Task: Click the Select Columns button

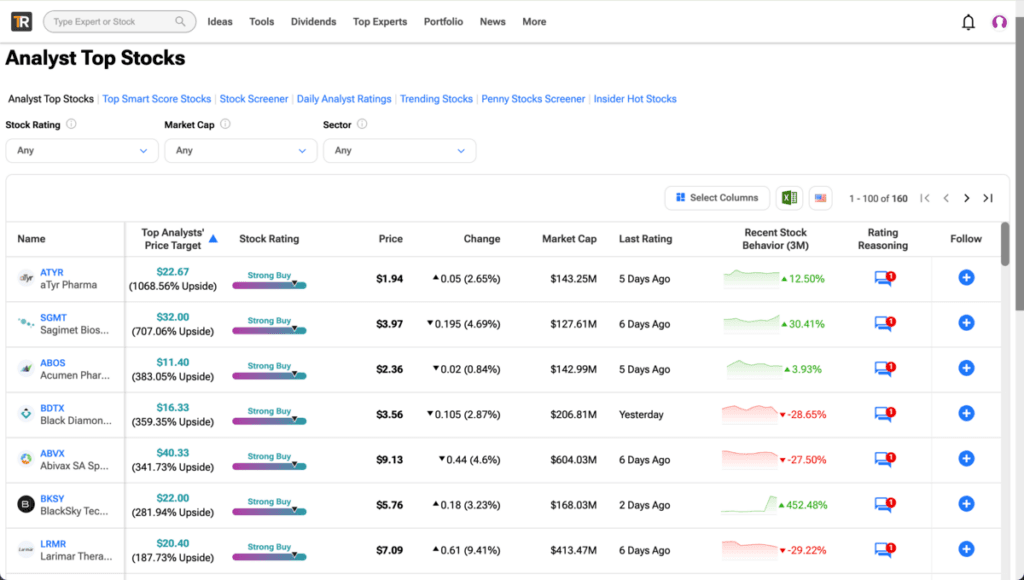Action: click(x=717, y=198)
